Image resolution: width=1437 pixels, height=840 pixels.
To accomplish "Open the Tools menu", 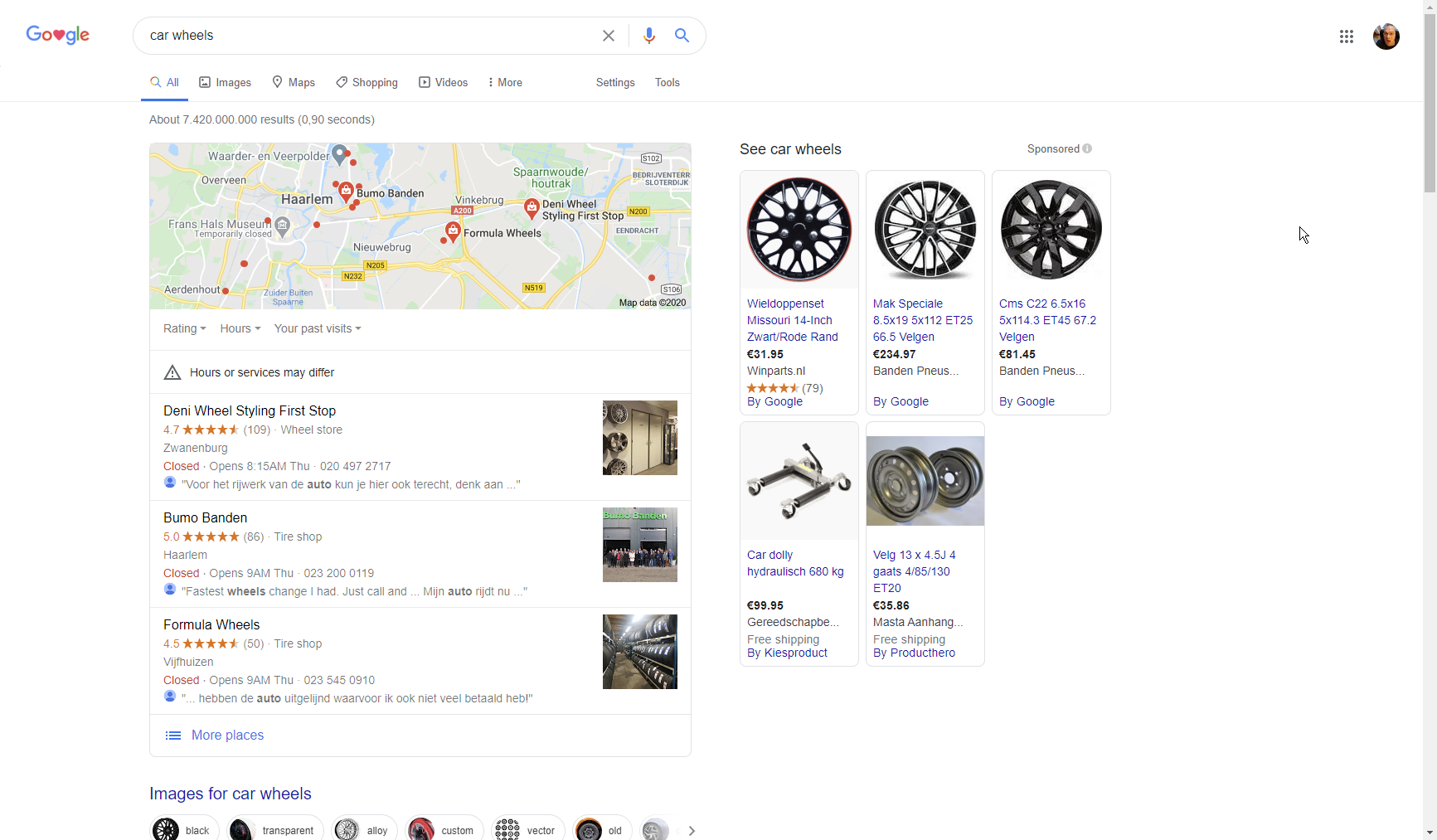I will coord(668,83).
